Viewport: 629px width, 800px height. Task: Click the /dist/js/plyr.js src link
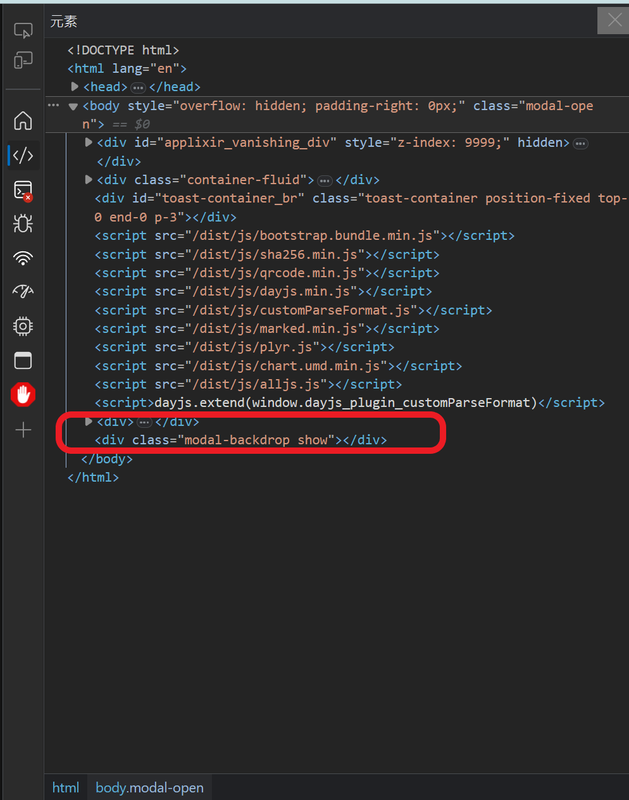[x=252, y=347]
